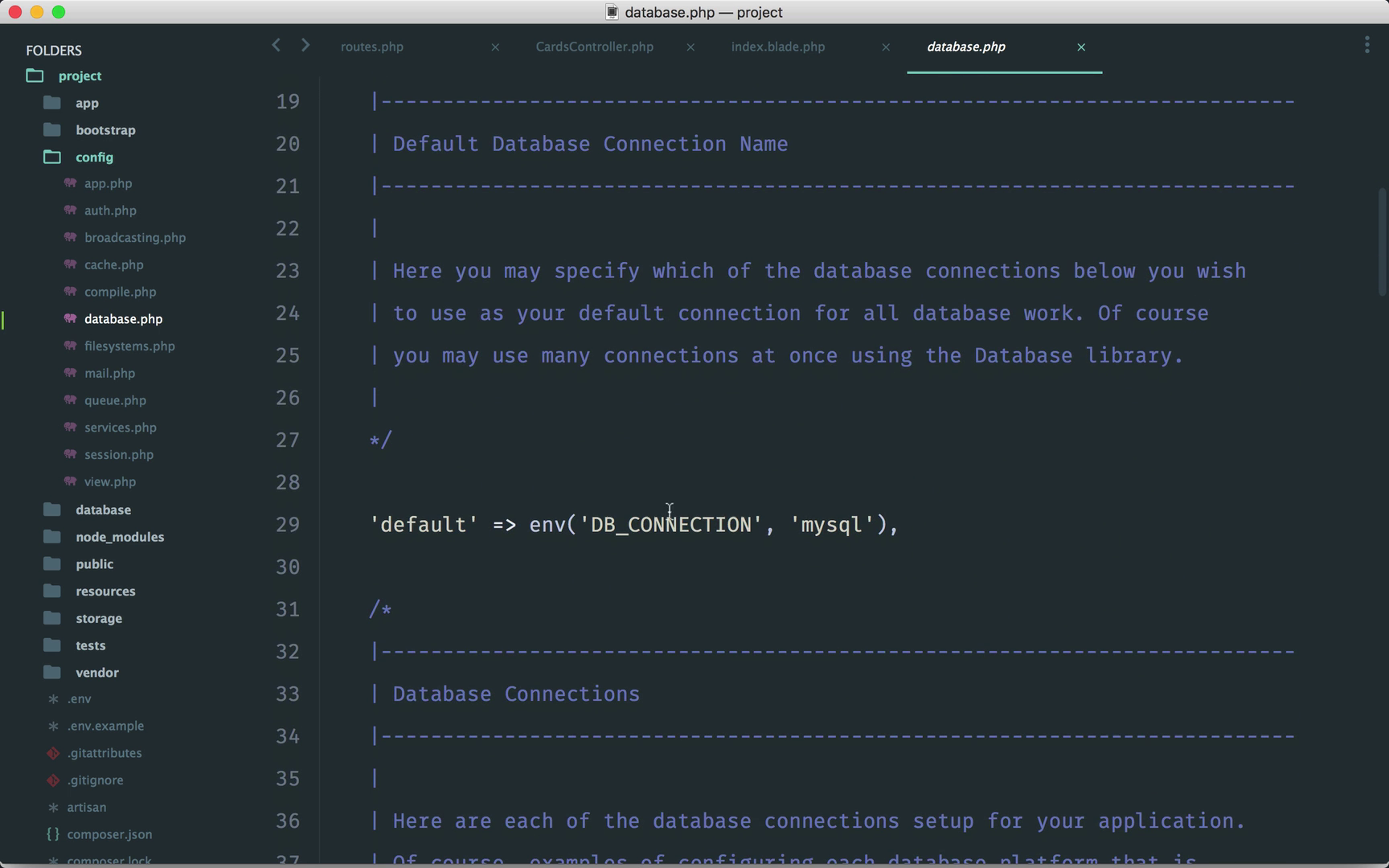The height and width of the screenshot is (868, 1389).
Task: Open app.php in the config folder
Action: (x=109, y=183)
